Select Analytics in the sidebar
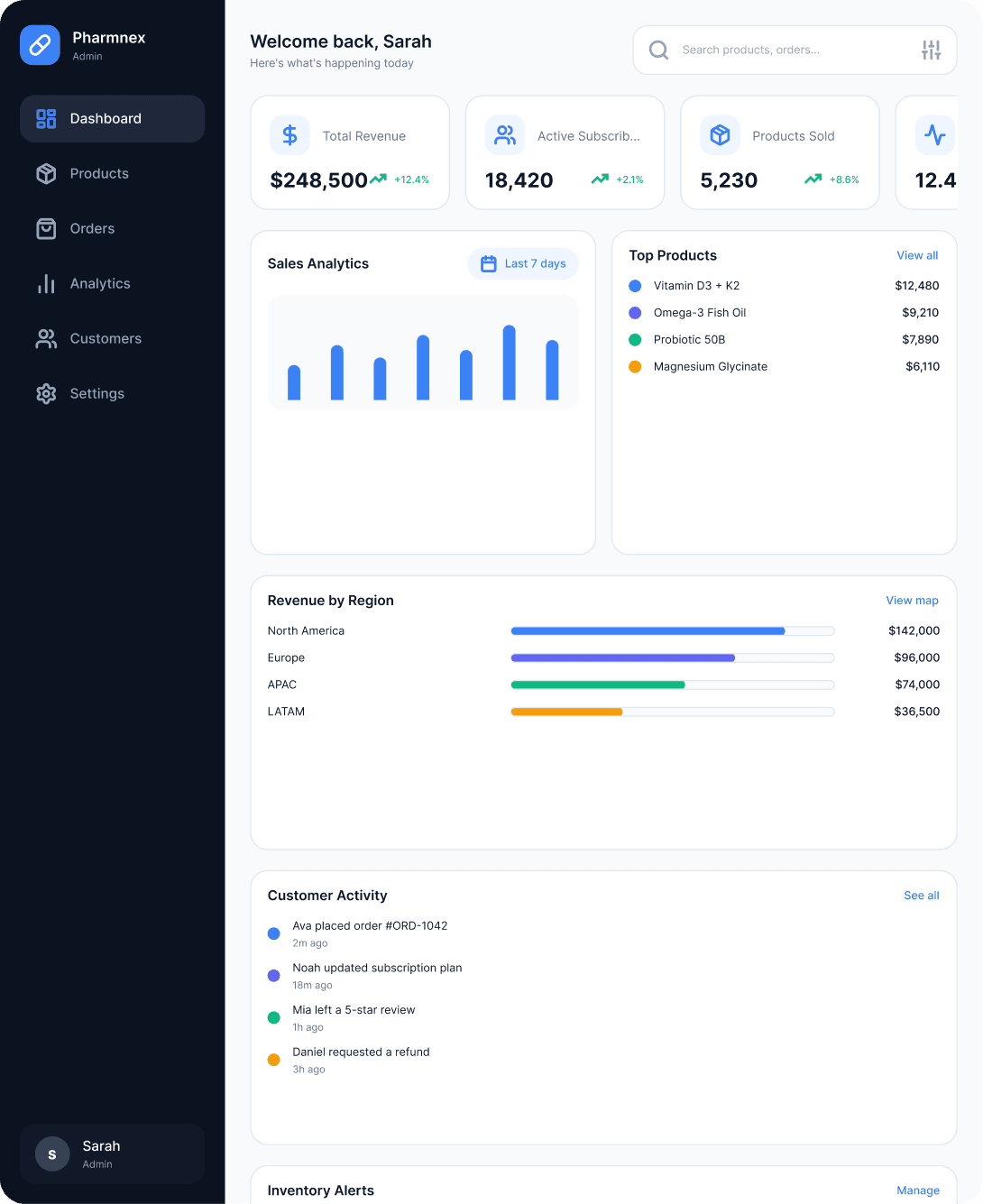The image size is (983, 1204). (x=112, y=283)
